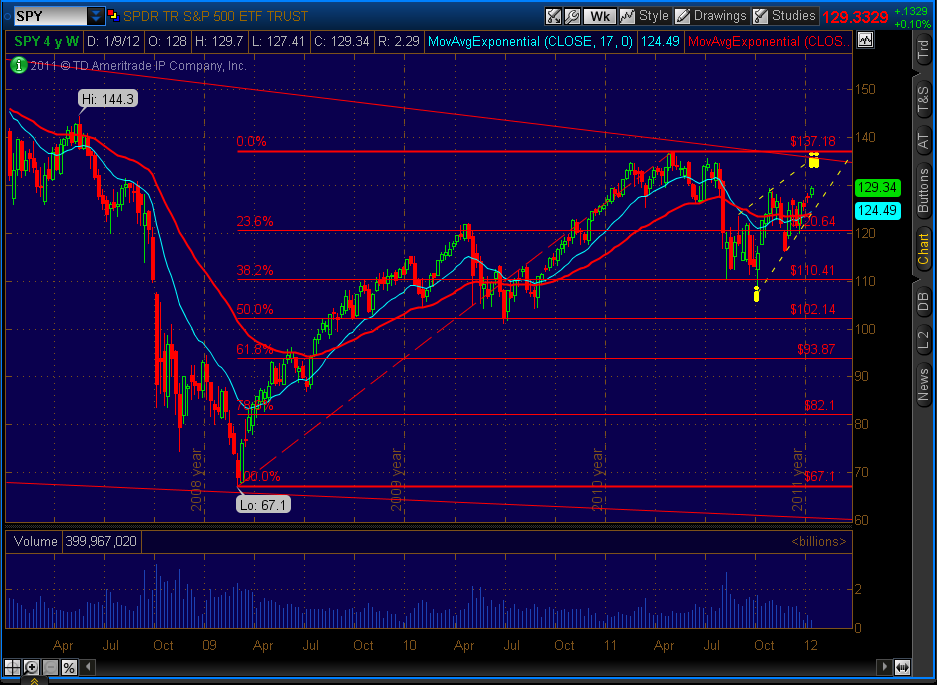The height and width of the screenshot is (685, 937).
Task: Open the share chart icon in toolbar
Action: [553, 16]
